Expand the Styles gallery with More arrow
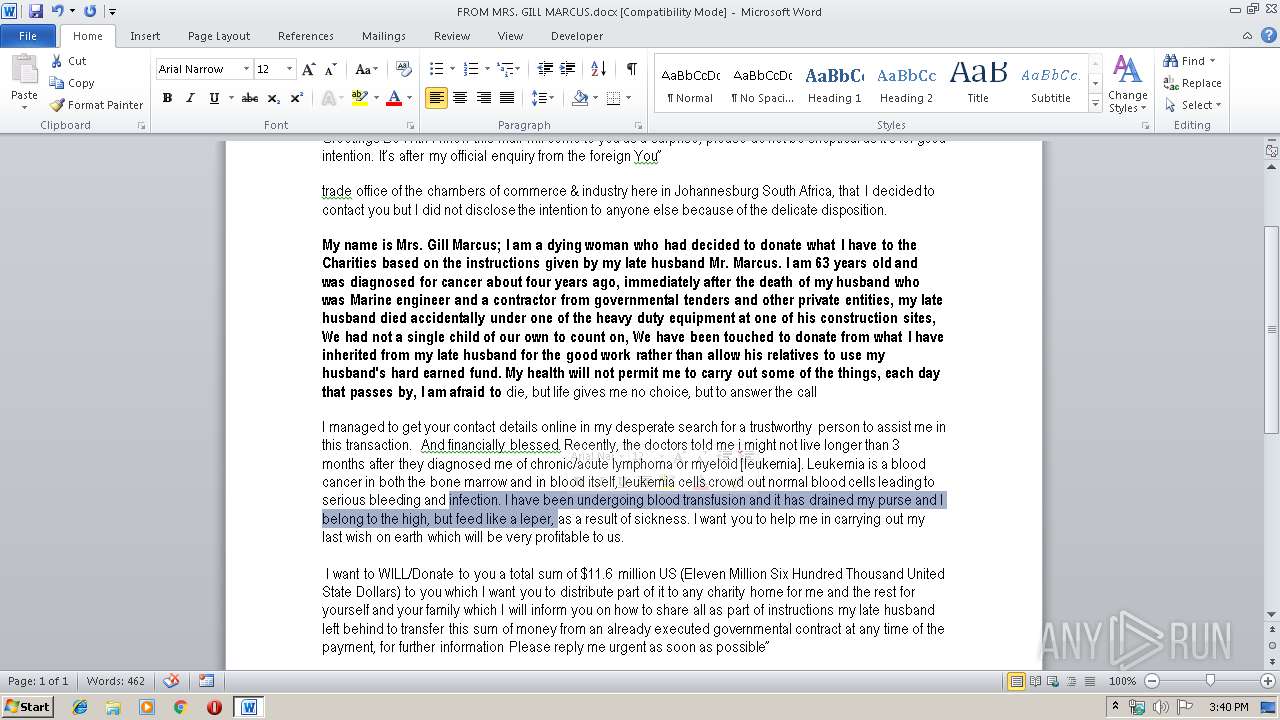Viewport: 1280px width, 720px height. click(x=1096, y=105)
